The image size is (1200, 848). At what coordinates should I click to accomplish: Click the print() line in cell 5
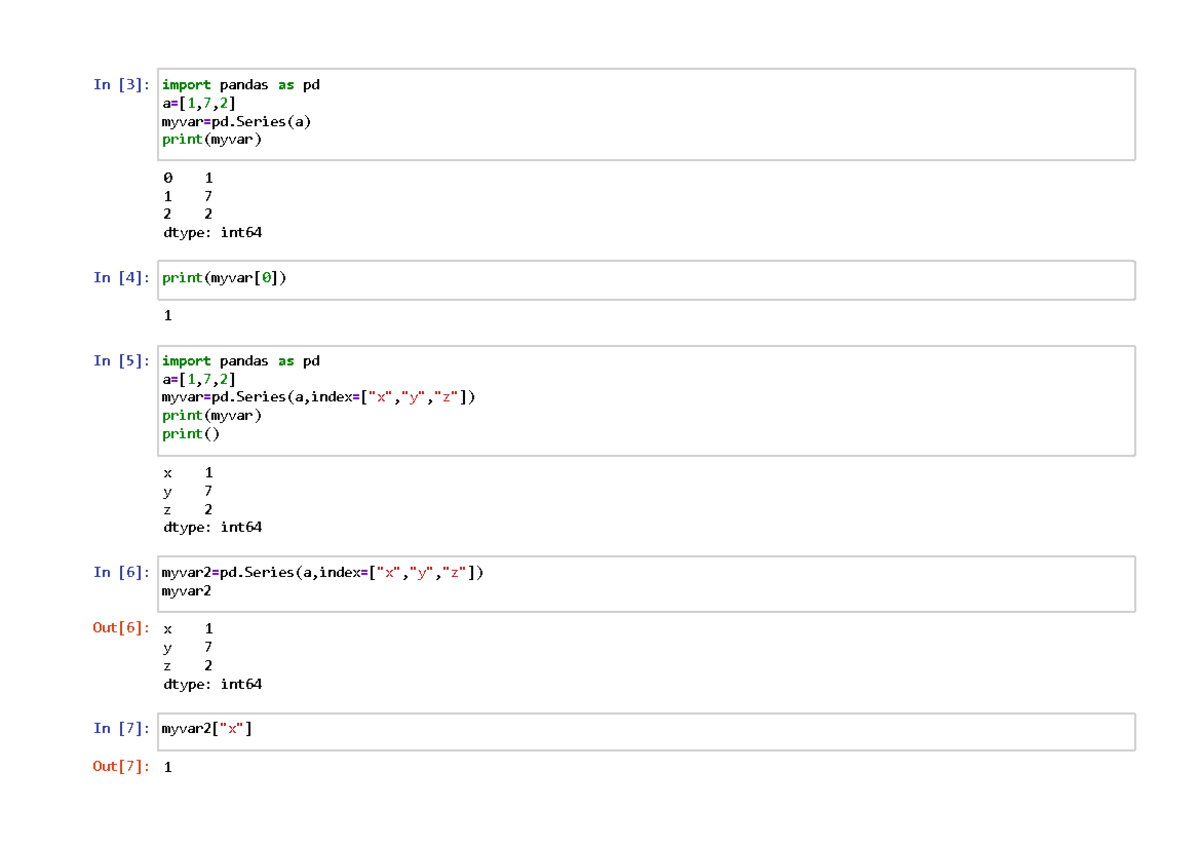click(190, 434)
